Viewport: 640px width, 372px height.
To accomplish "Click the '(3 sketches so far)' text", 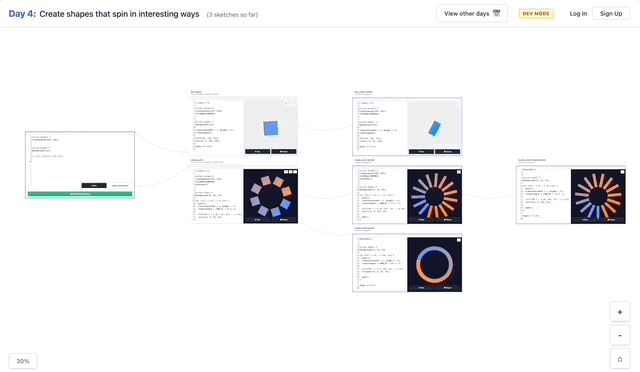I will tap(232, 15).
